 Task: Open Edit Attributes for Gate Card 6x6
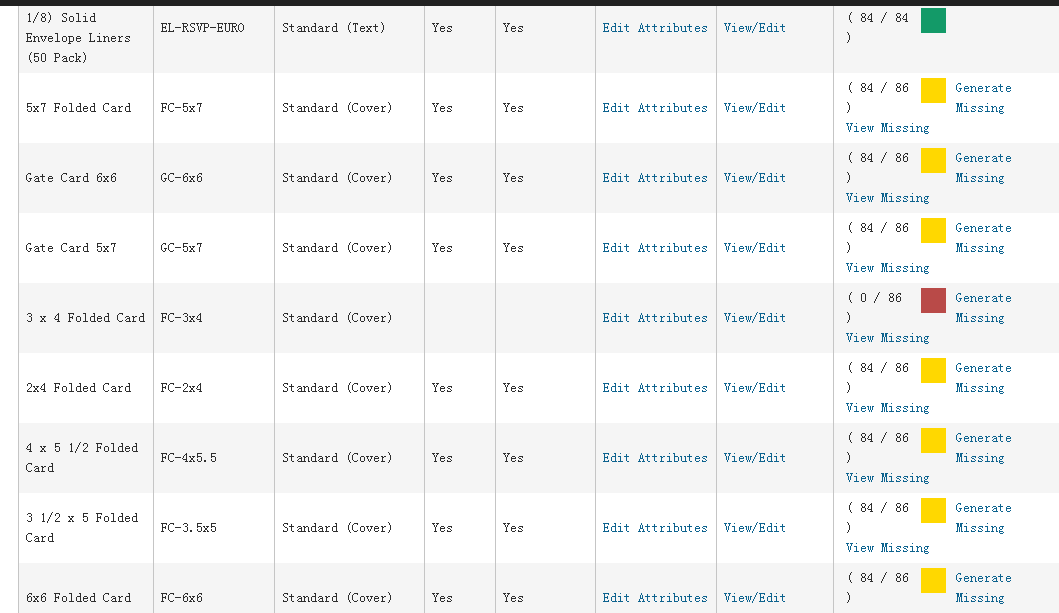coord(654,178)
